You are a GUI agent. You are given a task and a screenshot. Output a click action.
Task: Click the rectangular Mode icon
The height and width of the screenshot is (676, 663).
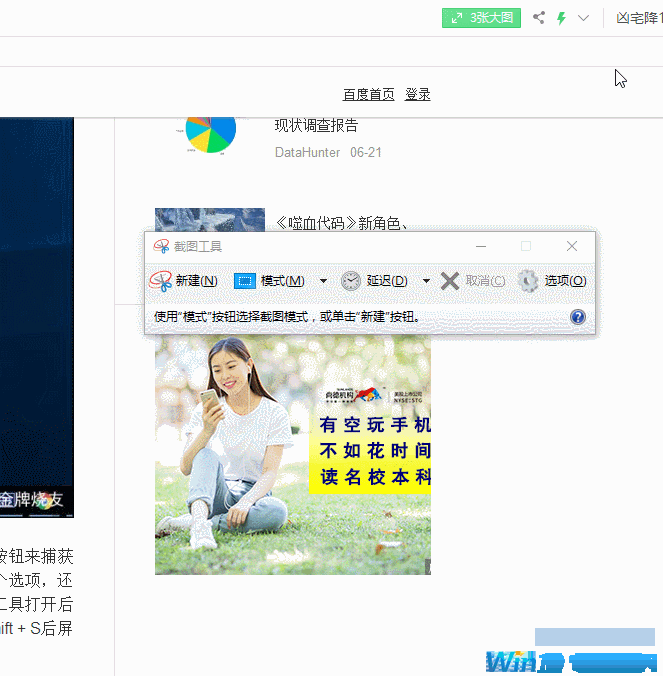[x=245, y=281]
